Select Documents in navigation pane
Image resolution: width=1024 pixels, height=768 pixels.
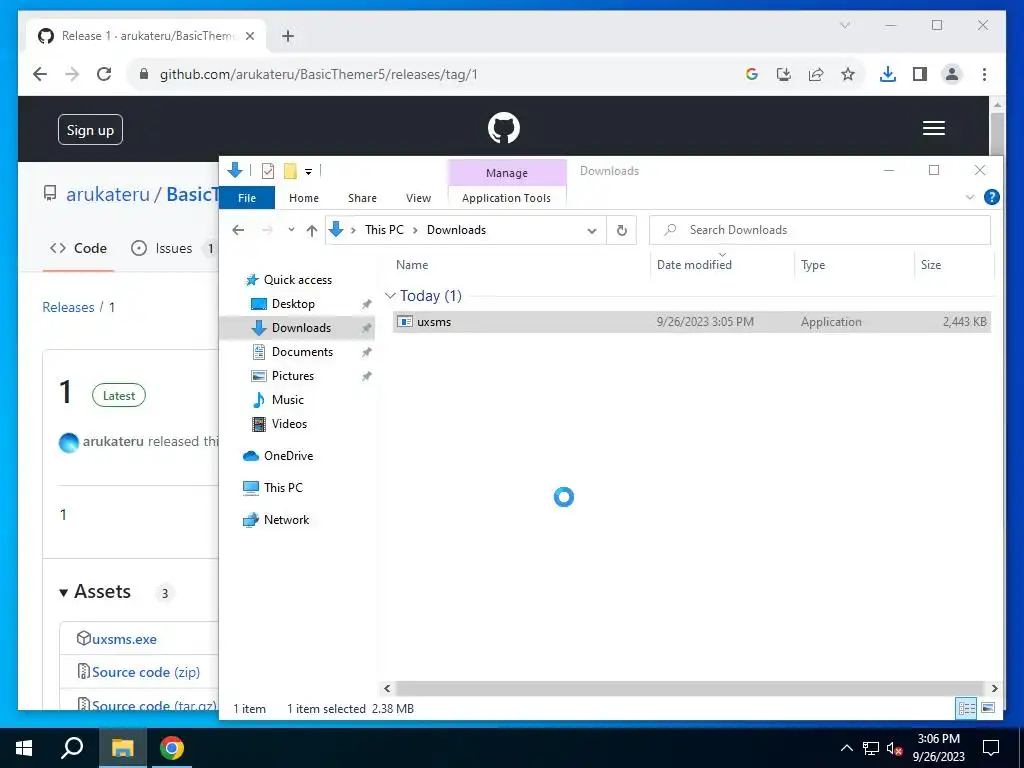pos(302,351)
